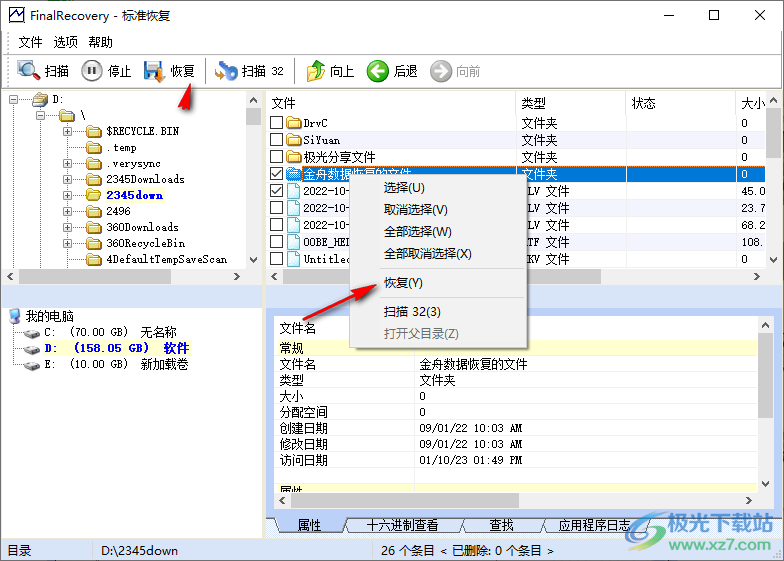
Task: Switch to the 十六进制查看 tab
Action: [x=402, y=525]
